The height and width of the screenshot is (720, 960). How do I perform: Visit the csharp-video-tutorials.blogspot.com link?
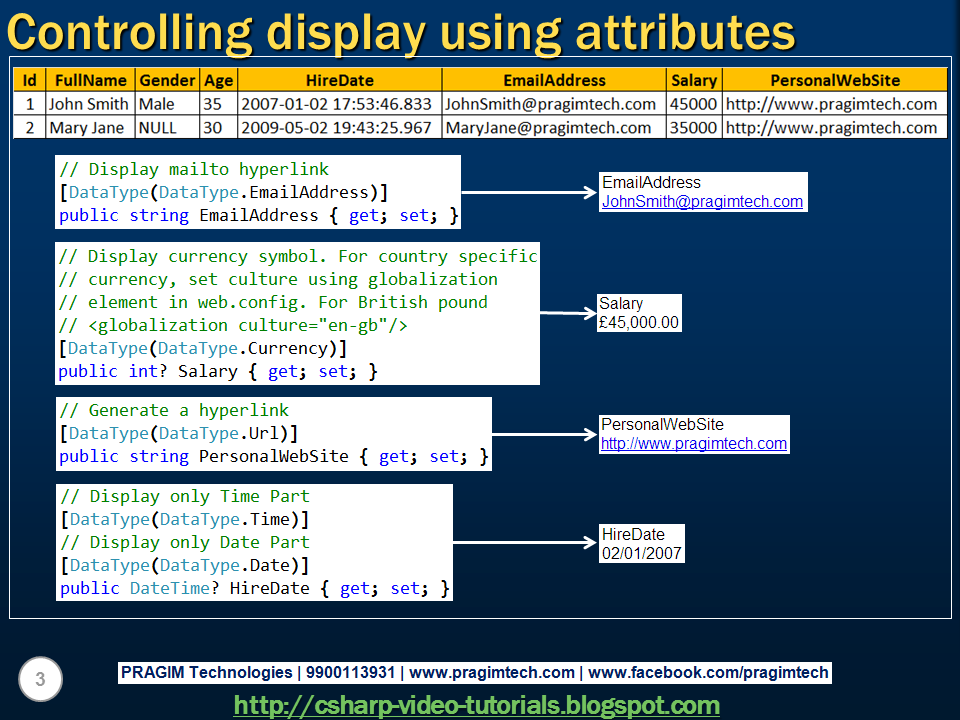point(476,705)
